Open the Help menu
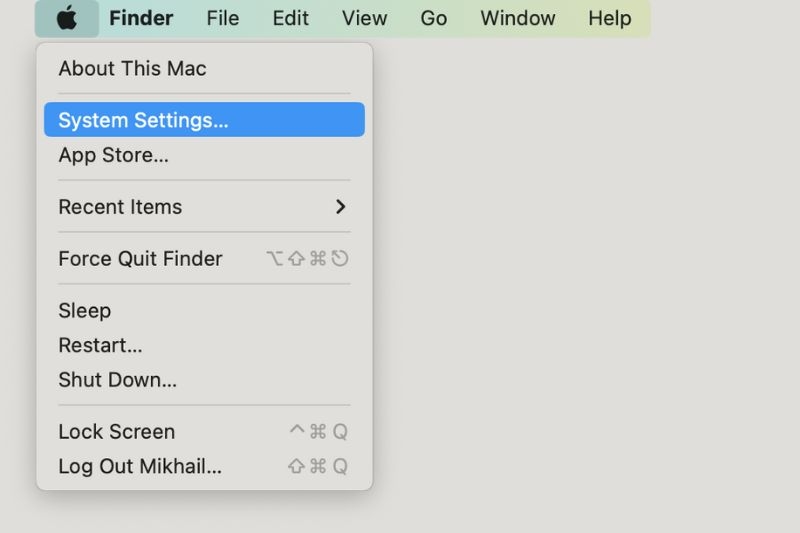This screenshot has height=533, width=800. (x=609, y=18)
